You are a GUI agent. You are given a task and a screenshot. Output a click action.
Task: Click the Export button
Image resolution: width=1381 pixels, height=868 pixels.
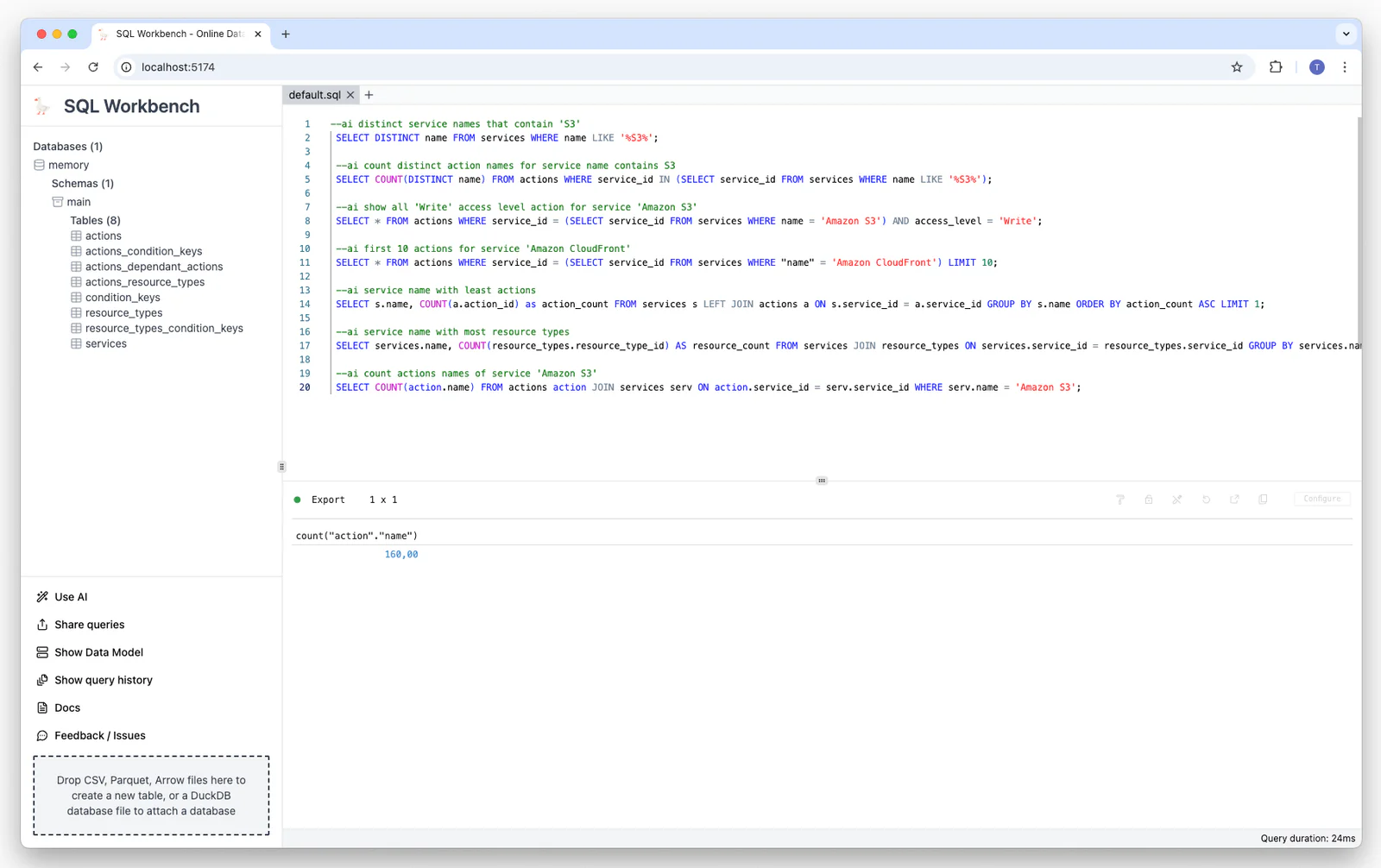[328, 500]
